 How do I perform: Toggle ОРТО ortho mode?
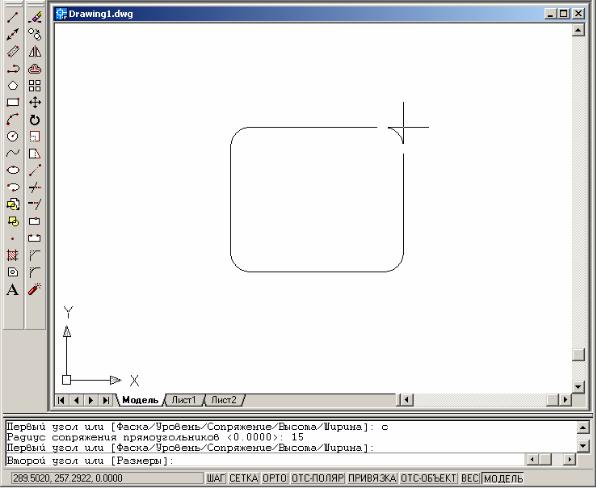click(x=274, y=478)
